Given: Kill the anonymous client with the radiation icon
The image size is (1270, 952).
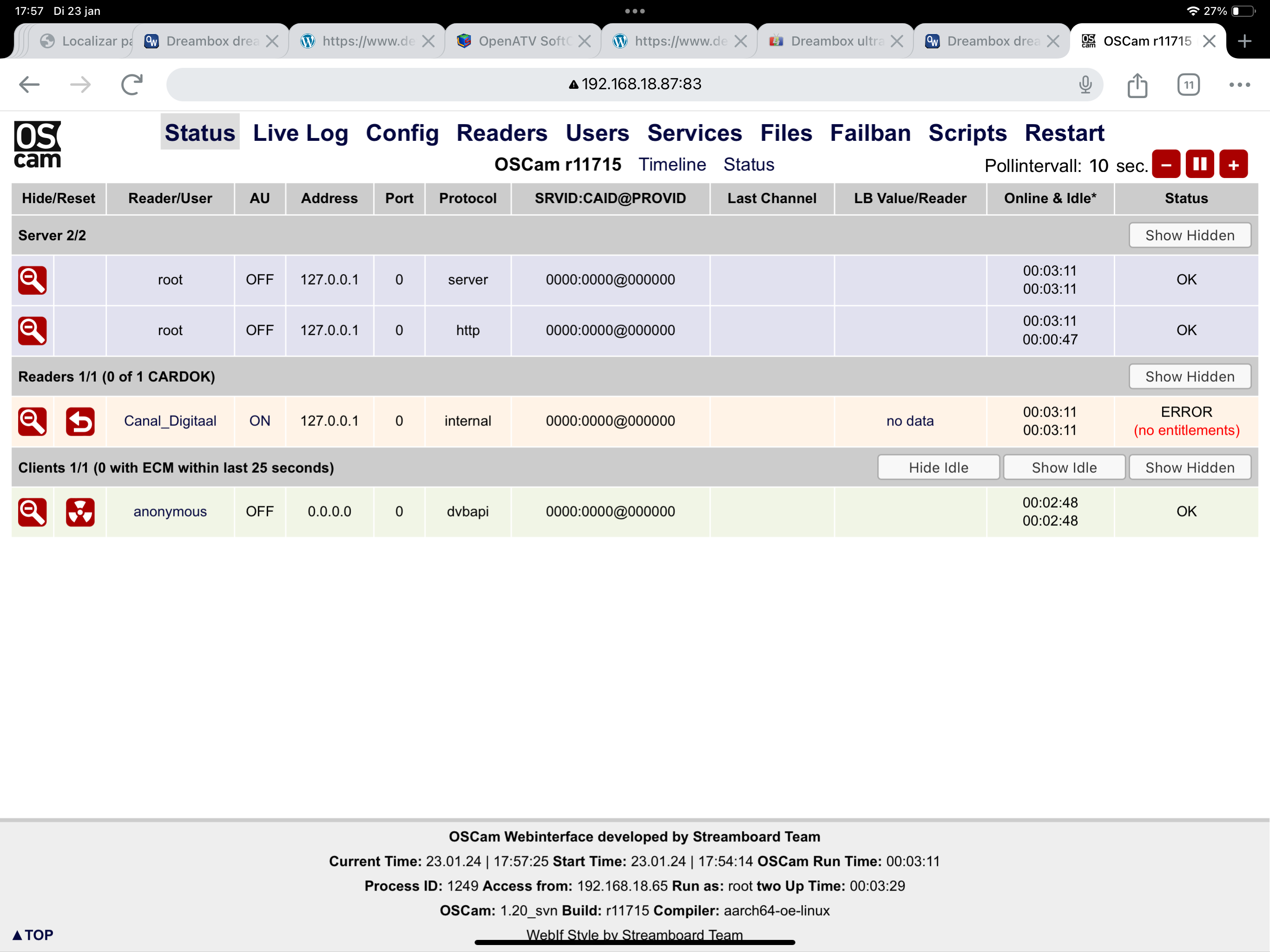Looking at the screenshot, I should [80, 512].
